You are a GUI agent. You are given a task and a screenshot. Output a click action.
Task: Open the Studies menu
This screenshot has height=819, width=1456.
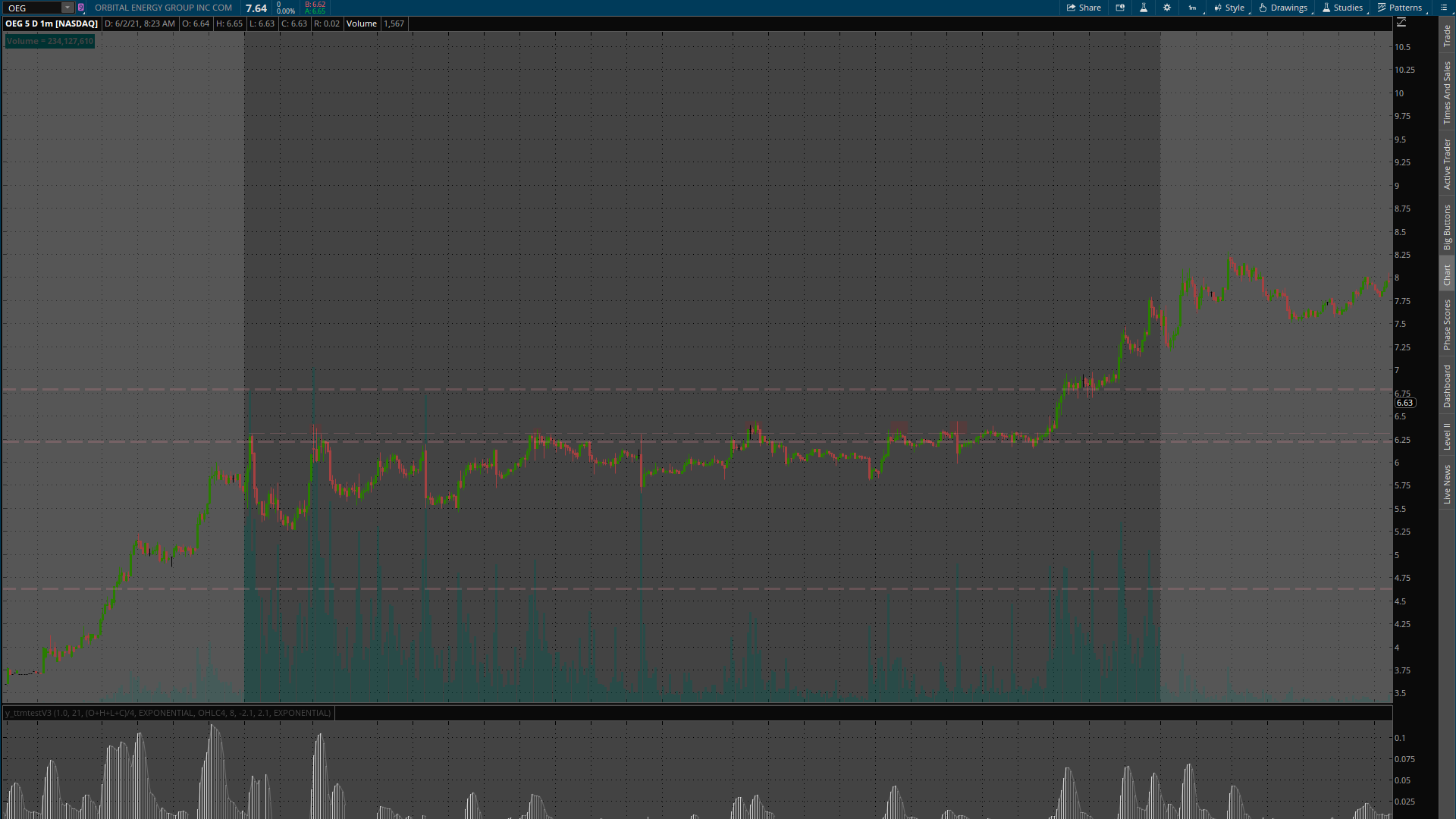(x=1342, y=8)
